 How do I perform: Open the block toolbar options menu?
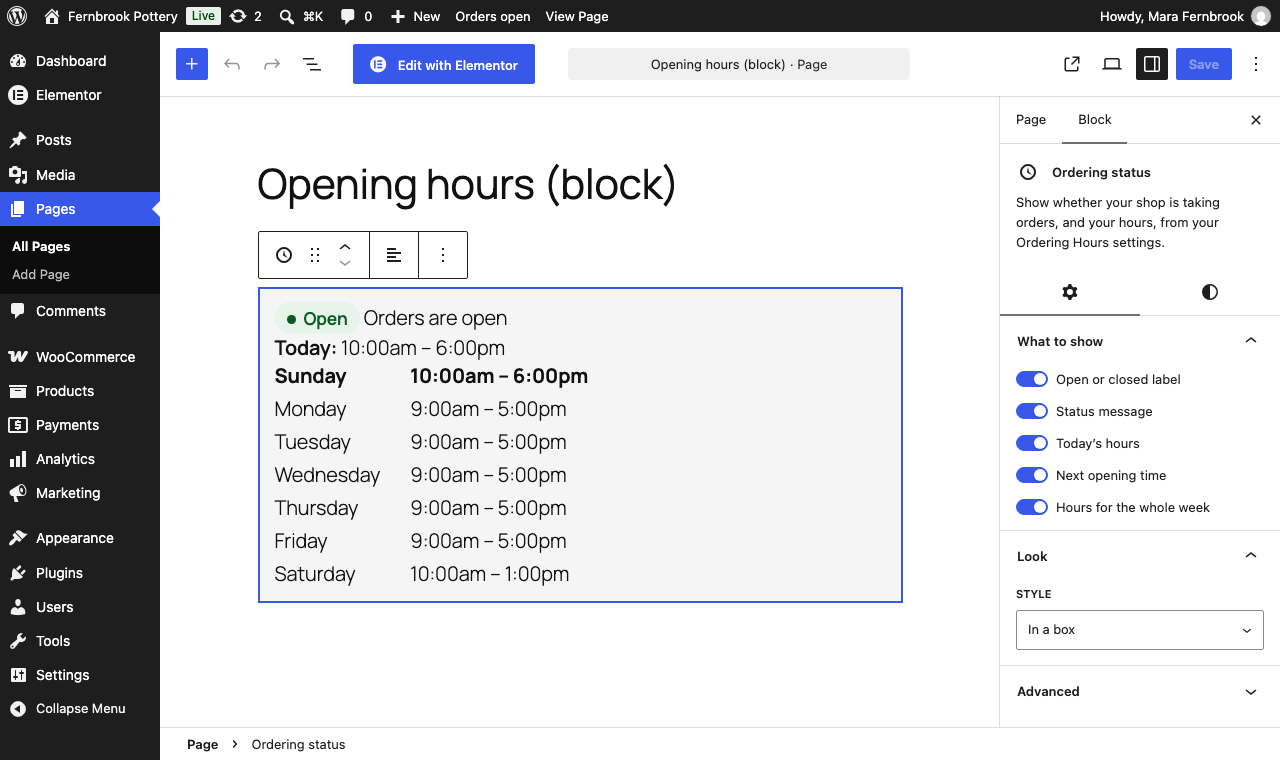[443, 255]
